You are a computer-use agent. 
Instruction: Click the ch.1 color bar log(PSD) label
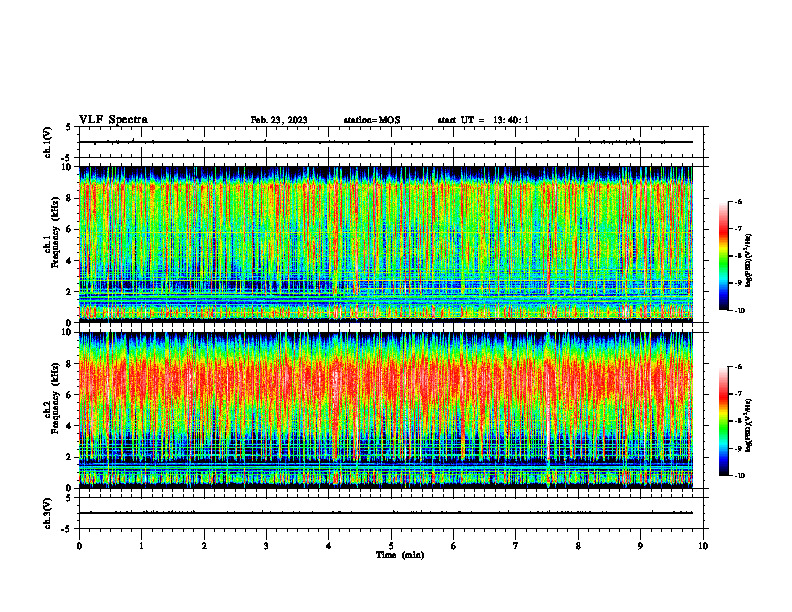(x=749, y=261)
